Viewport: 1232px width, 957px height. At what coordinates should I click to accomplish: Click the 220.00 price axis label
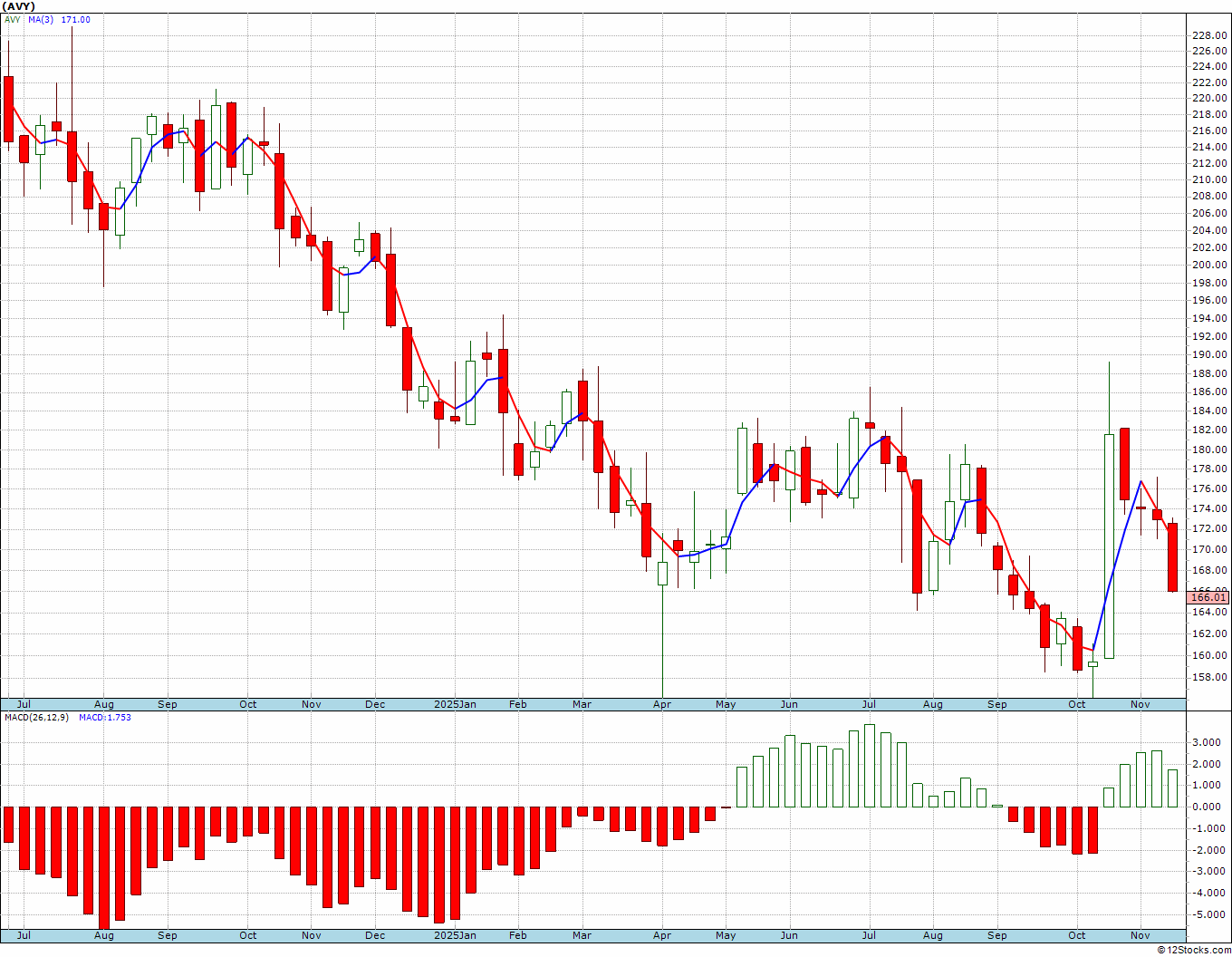point(1209,98)
